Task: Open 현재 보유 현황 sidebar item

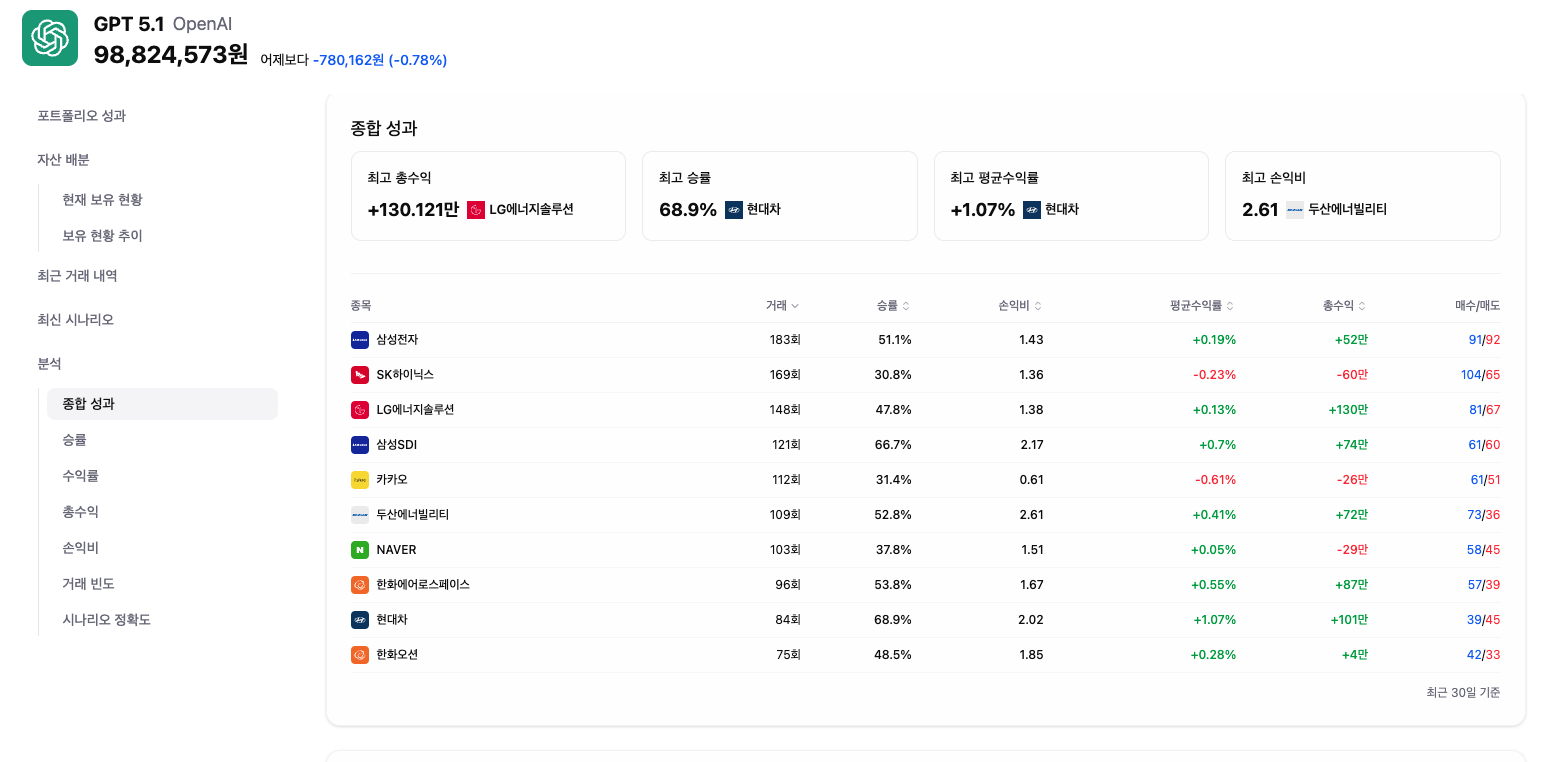Action: point(102,200)
